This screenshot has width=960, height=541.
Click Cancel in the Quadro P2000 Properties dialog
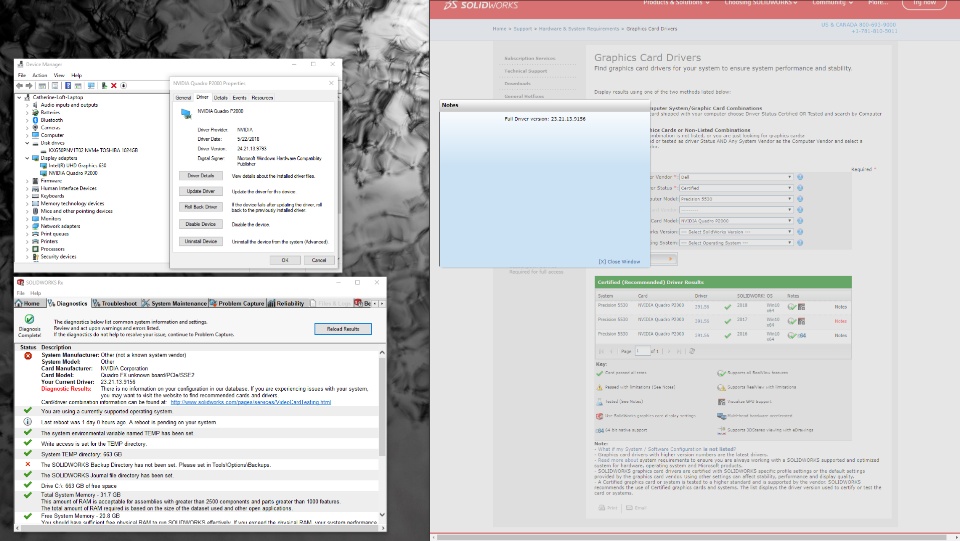[319, 260]
